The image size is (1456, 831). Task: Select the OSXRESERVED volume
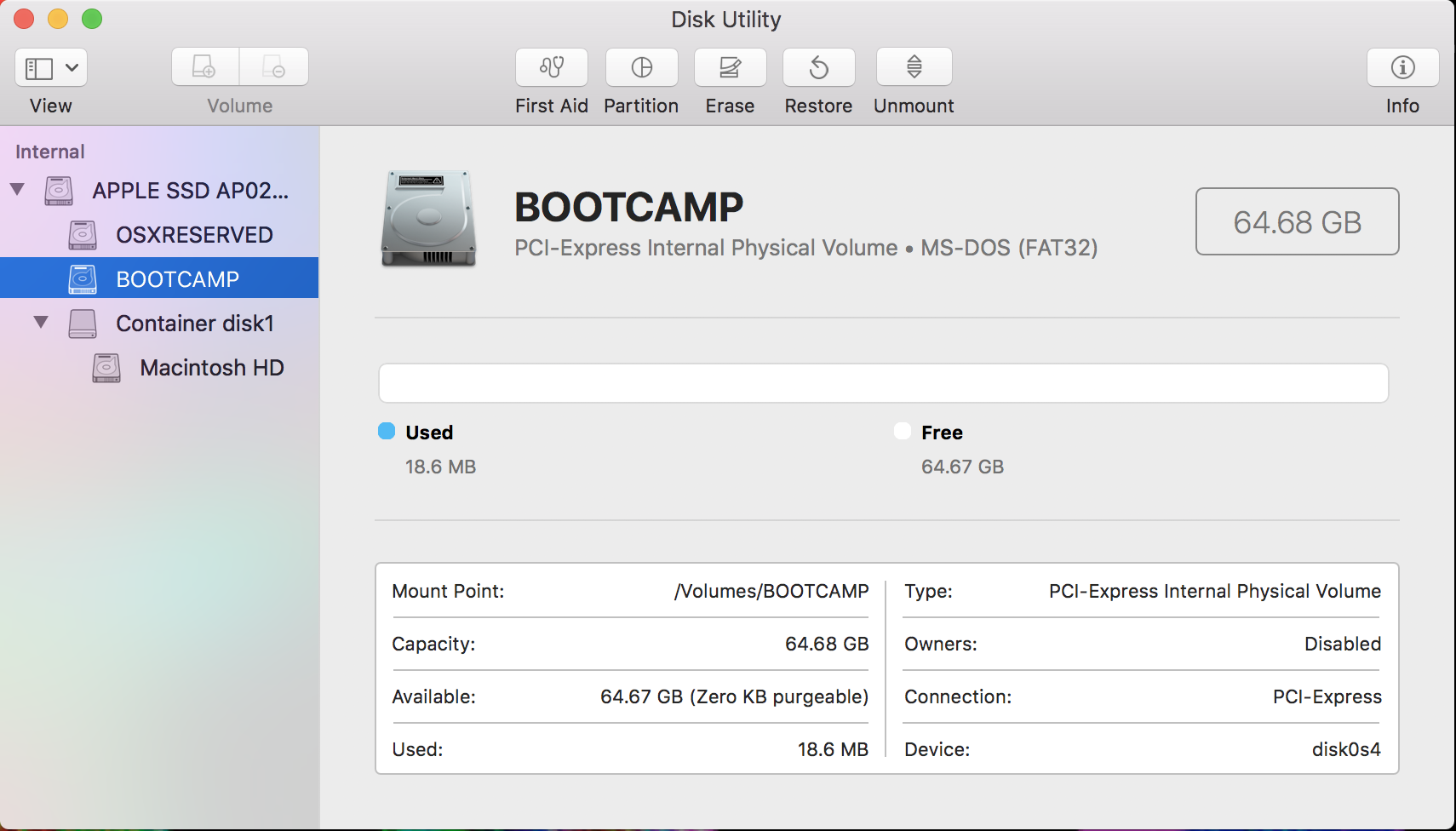coord(159,234)
